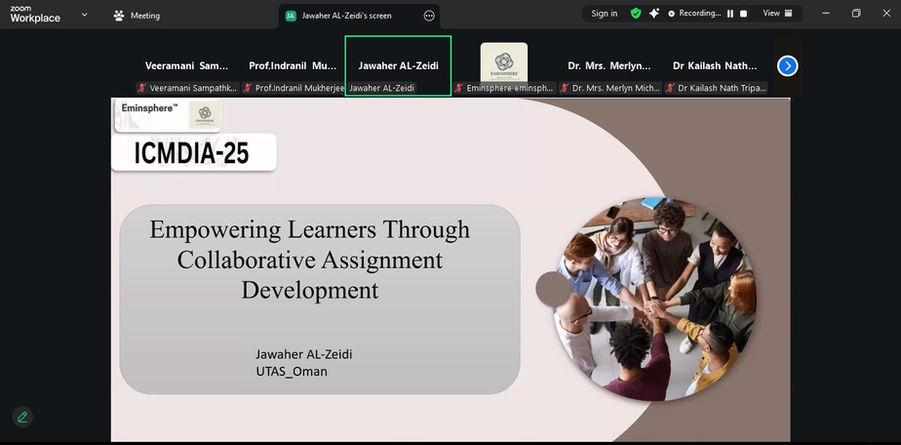Open the green encryption shield icon
The height and width of the screenshot is (445, 901).
coord(636,13)
